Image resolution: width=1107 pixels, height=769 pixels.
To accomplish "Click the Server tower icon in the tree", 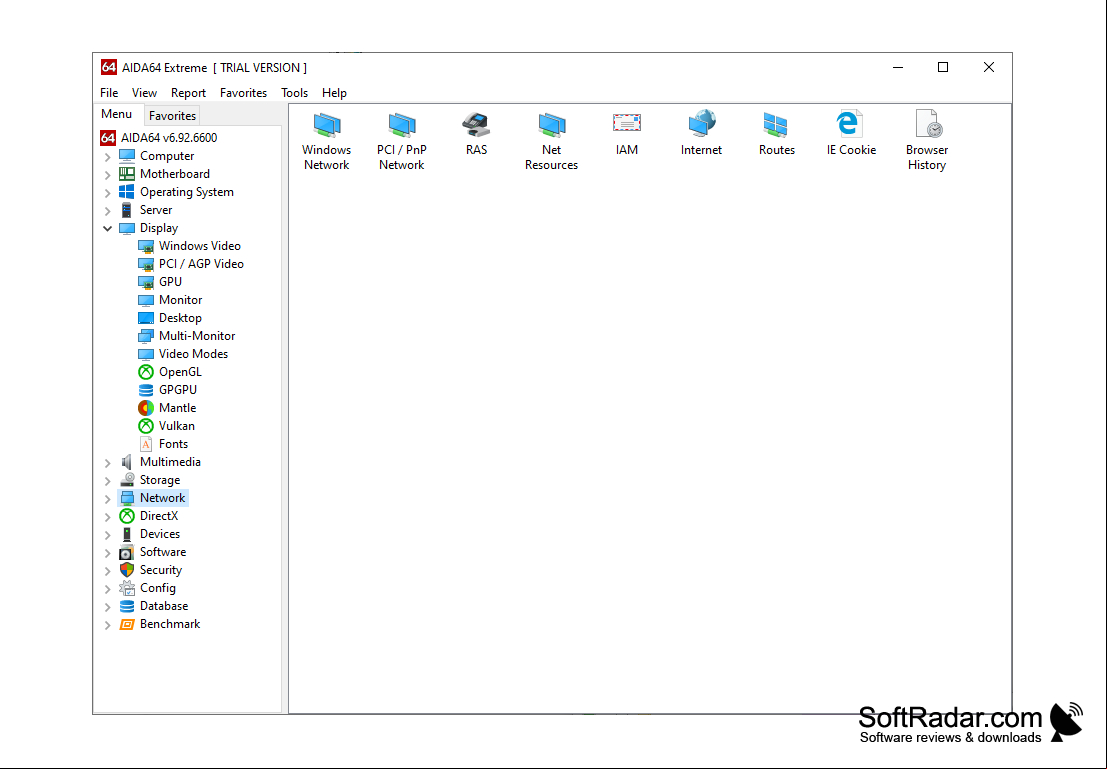I will pos(127,210).
